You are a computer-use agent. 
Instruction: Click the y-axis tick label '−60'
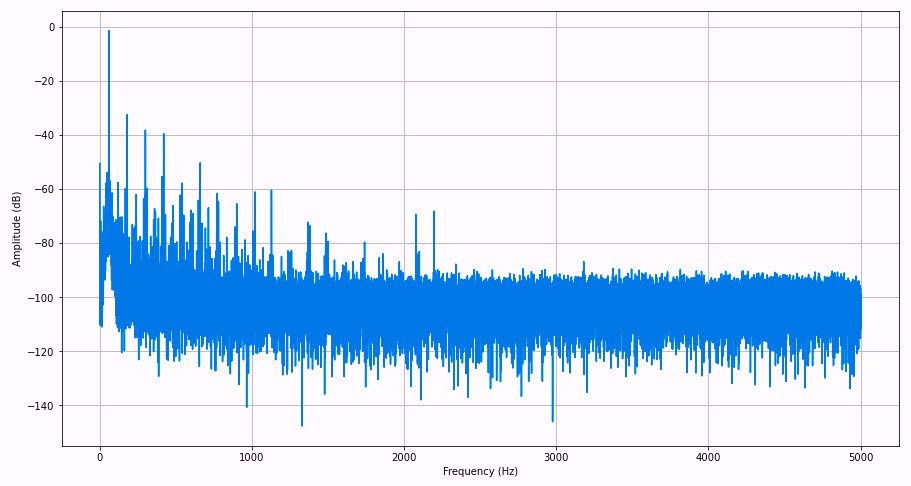[44, 190]
